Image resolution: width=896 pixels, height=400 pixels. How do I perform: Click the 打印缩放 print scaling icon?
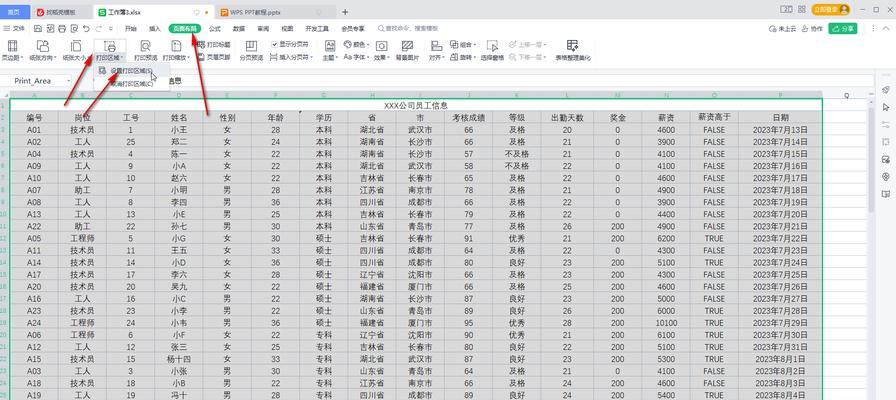tap(176, 46)
